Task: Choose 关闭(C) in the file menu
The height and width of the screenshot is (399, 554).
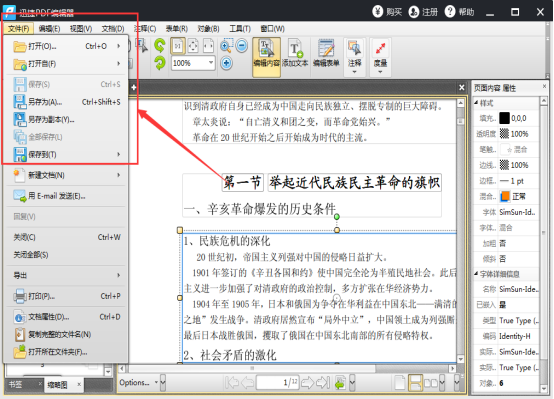Action: point(66,237)
